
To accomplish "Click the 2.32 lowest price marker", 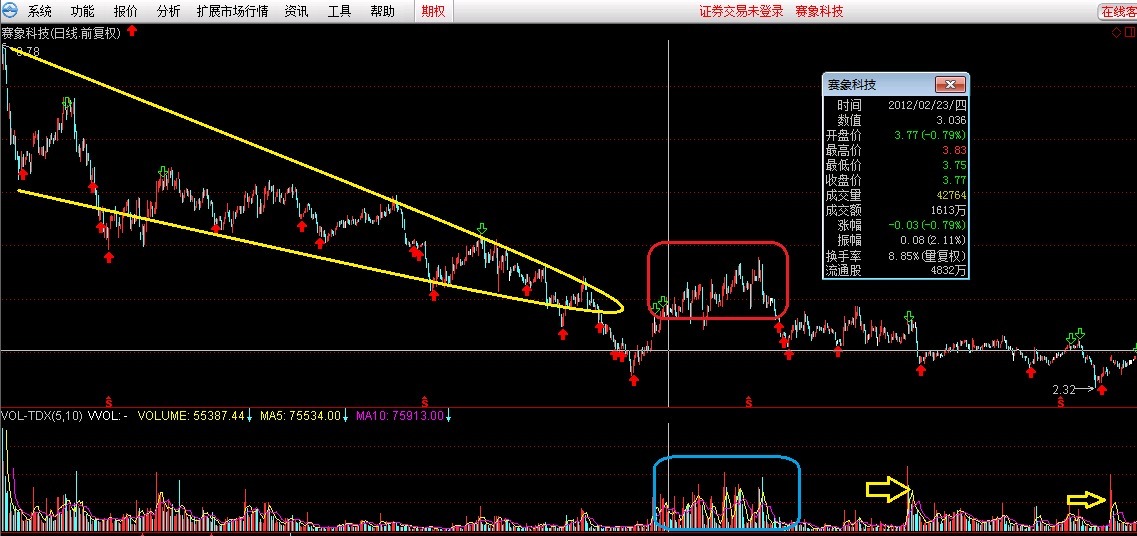I will (x=1064, y=389).
